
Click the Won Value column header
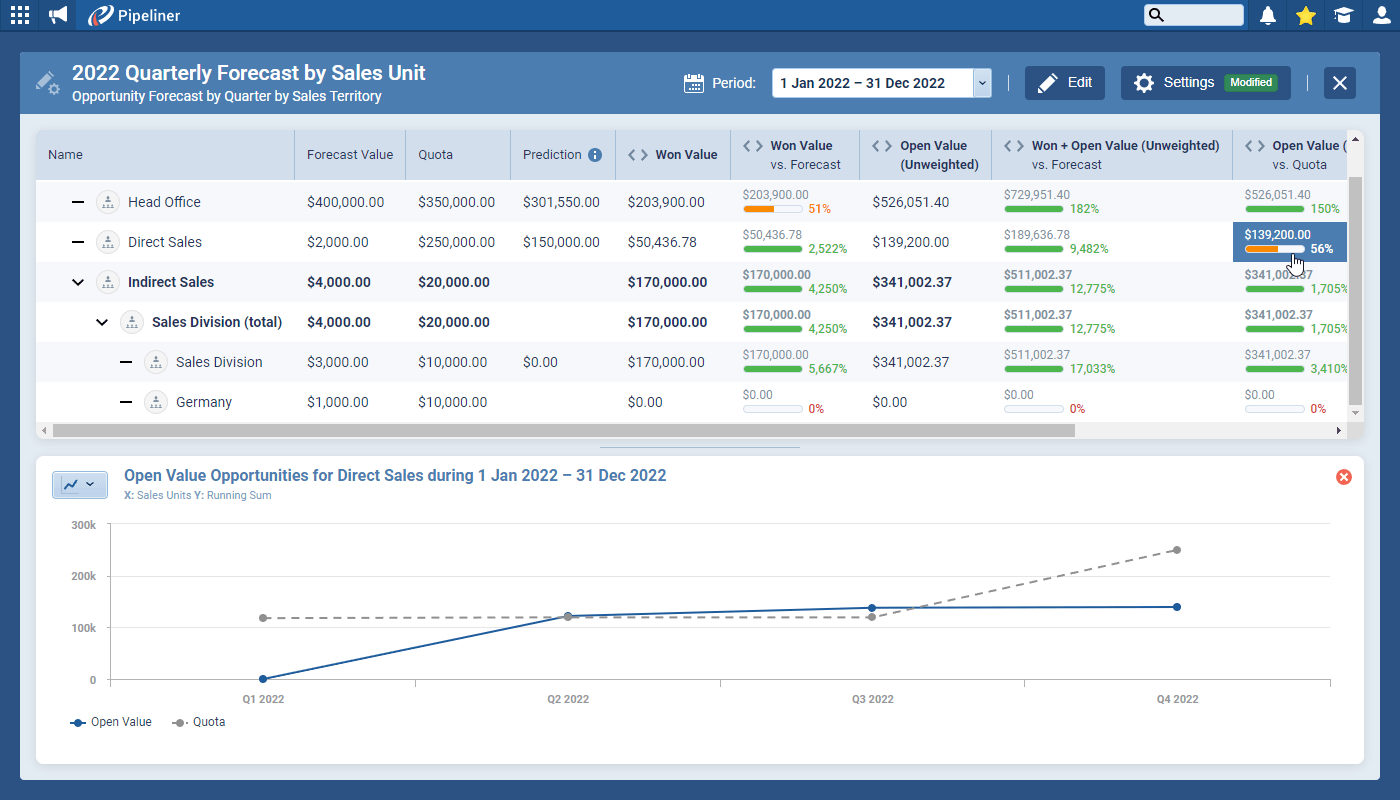685,155
